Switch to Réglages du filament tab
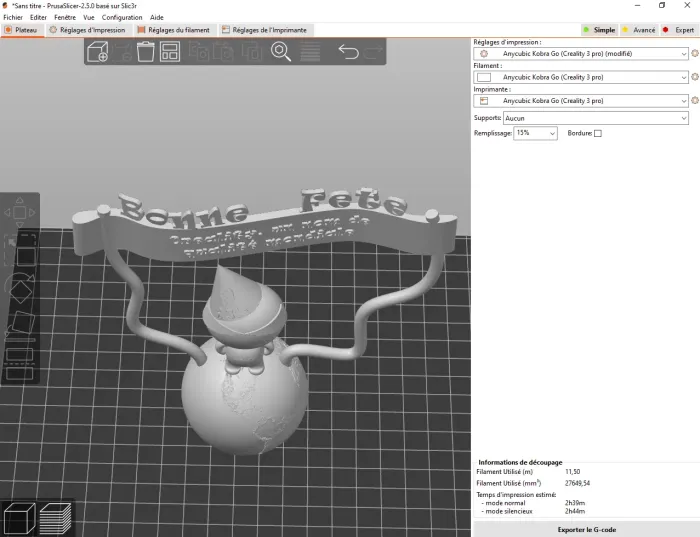The width and height of the screenshot is (700, 537). point(174,30)
